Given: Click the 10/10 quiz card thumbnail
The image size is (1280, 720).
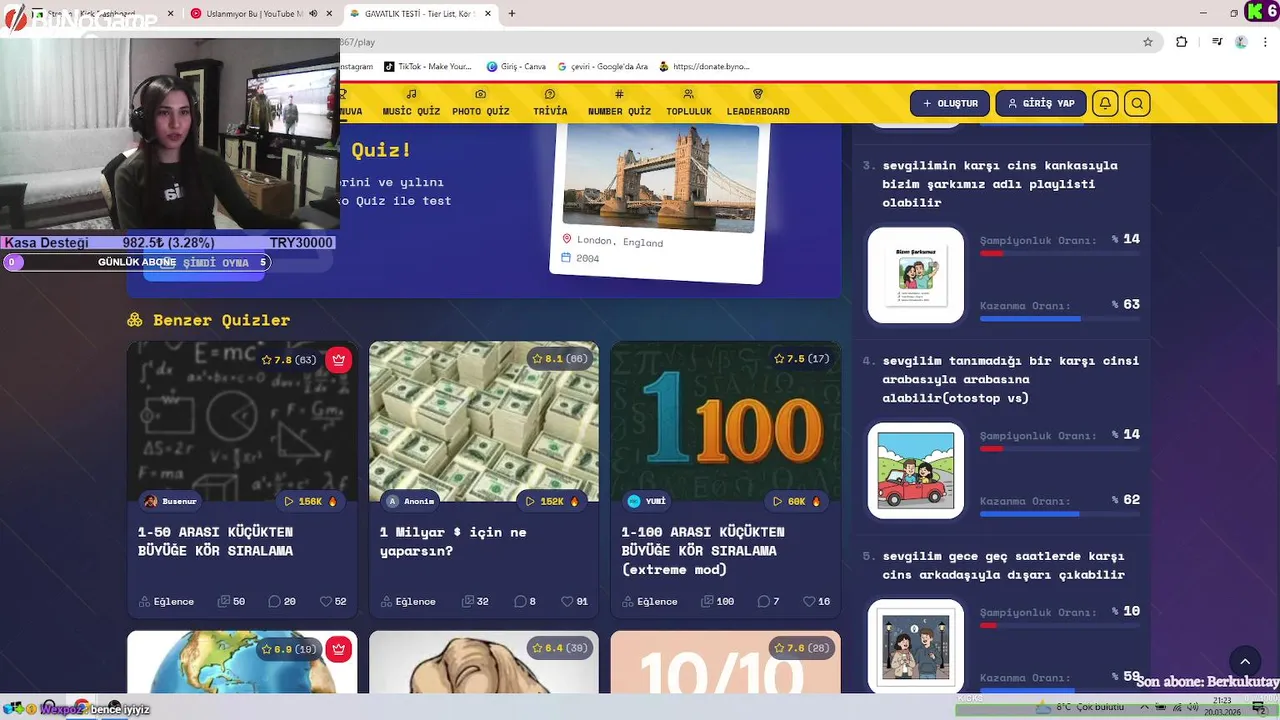Looking at the screenshot, I should [x=726, y=662].
